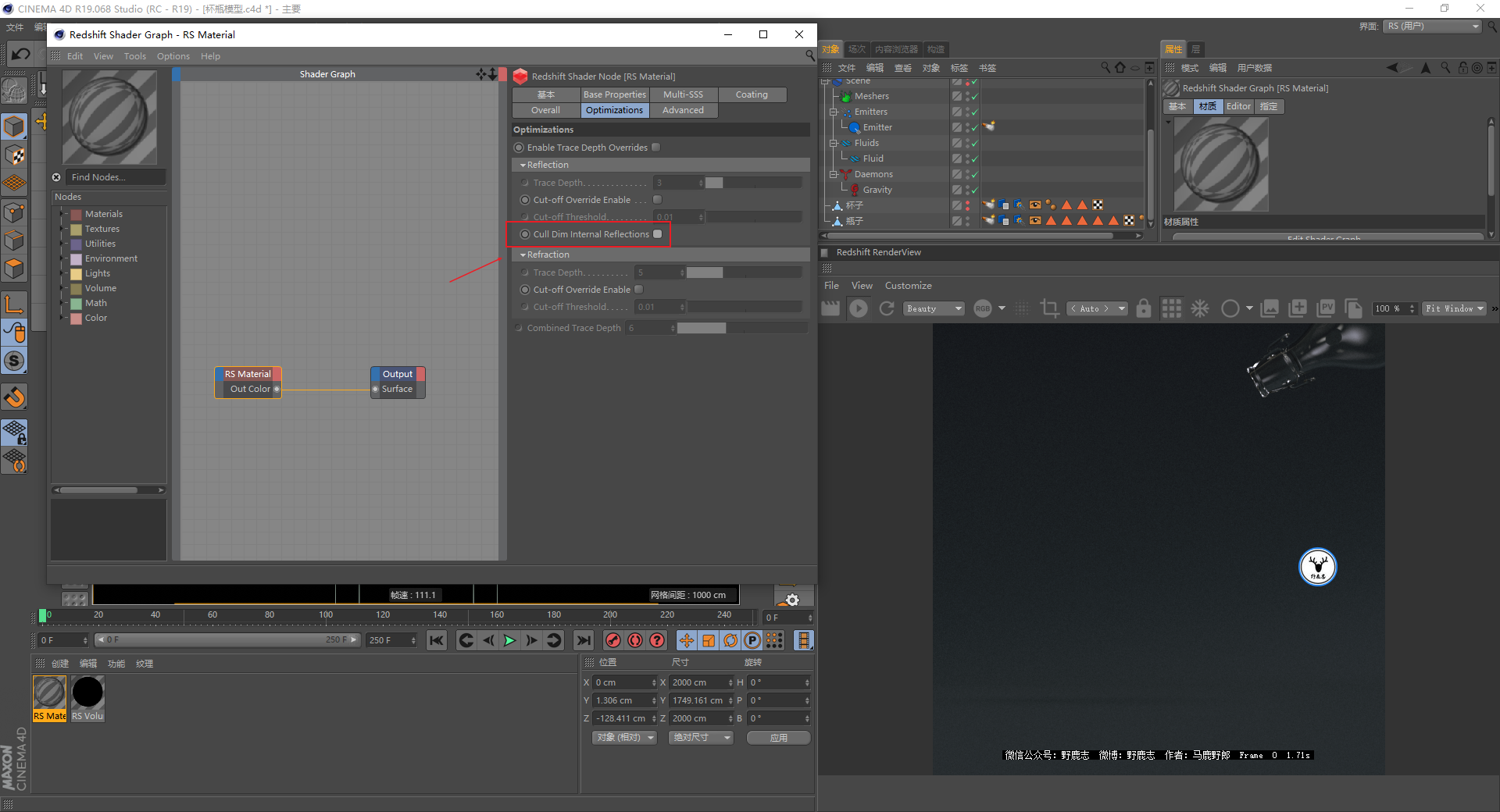Toggle the RenderView lock icon
This screenshot has height=812, width=1500.
pos(1143,308)
